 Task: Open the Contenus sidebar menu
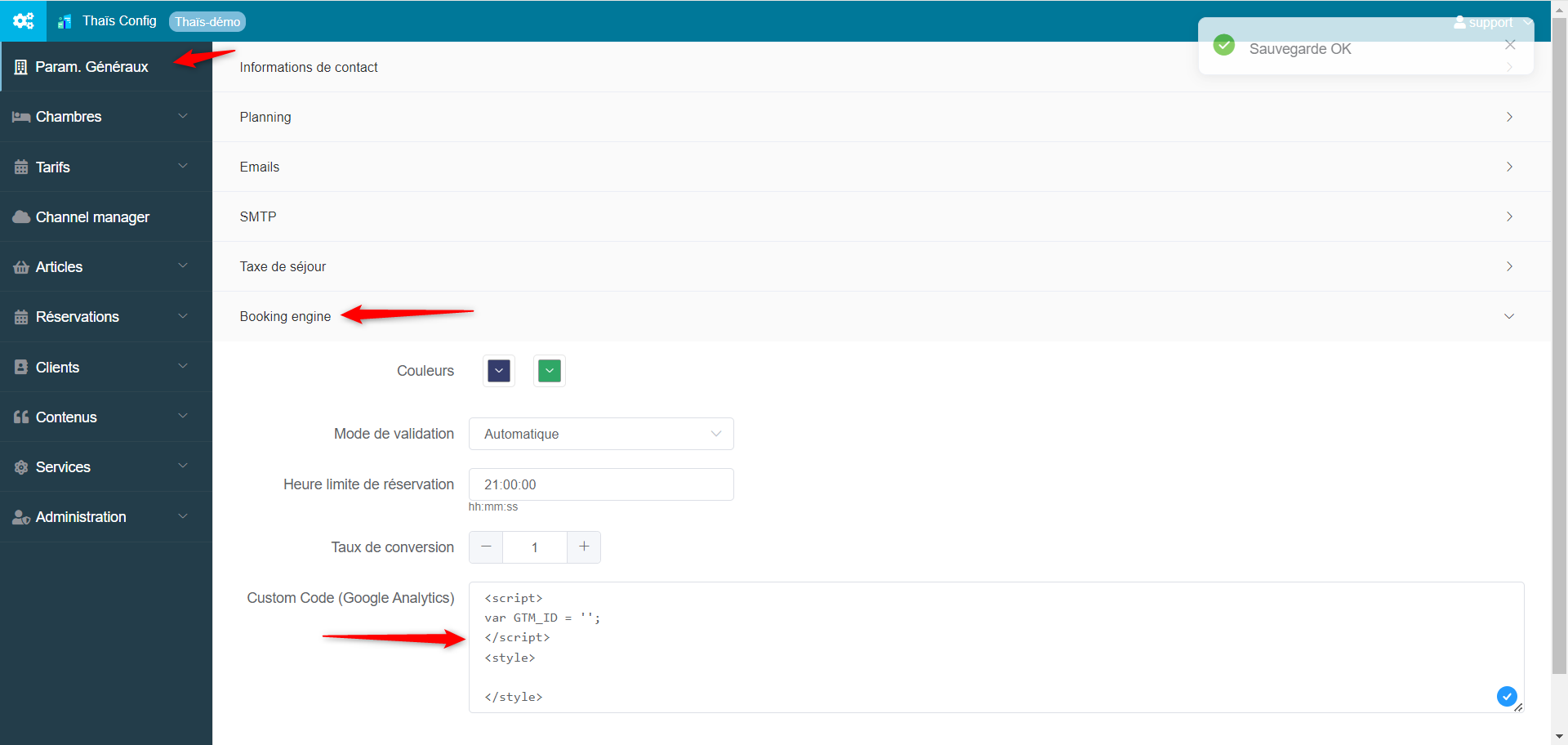point(106,417)
